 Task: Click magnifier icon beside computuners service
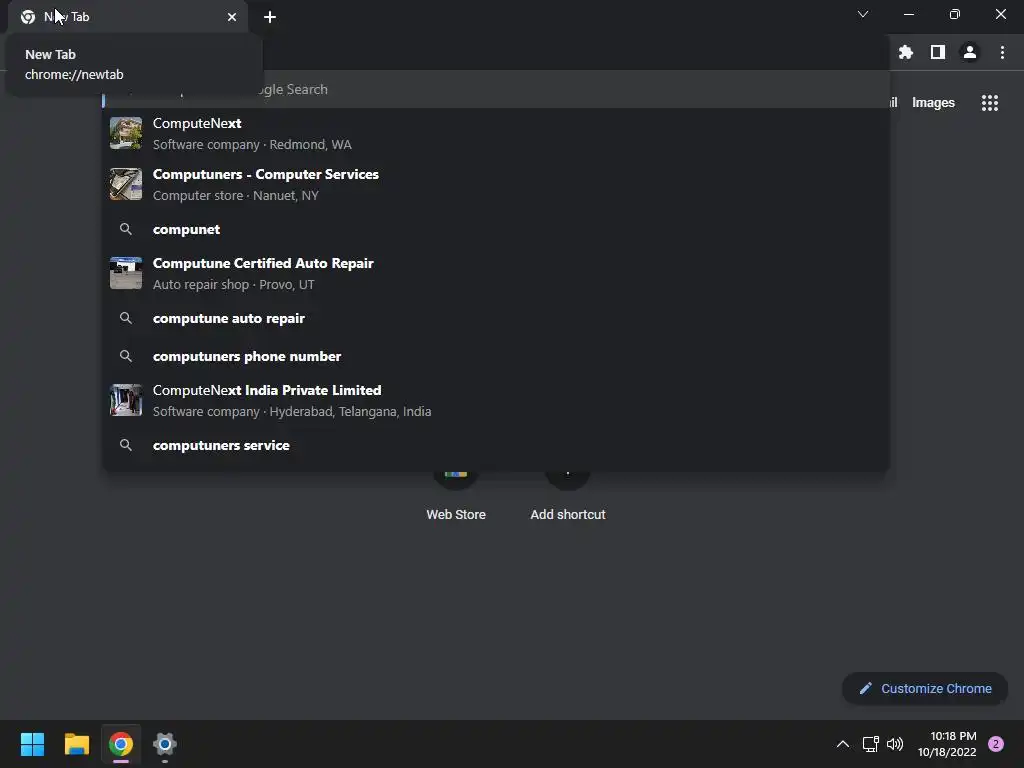point(126,445)
